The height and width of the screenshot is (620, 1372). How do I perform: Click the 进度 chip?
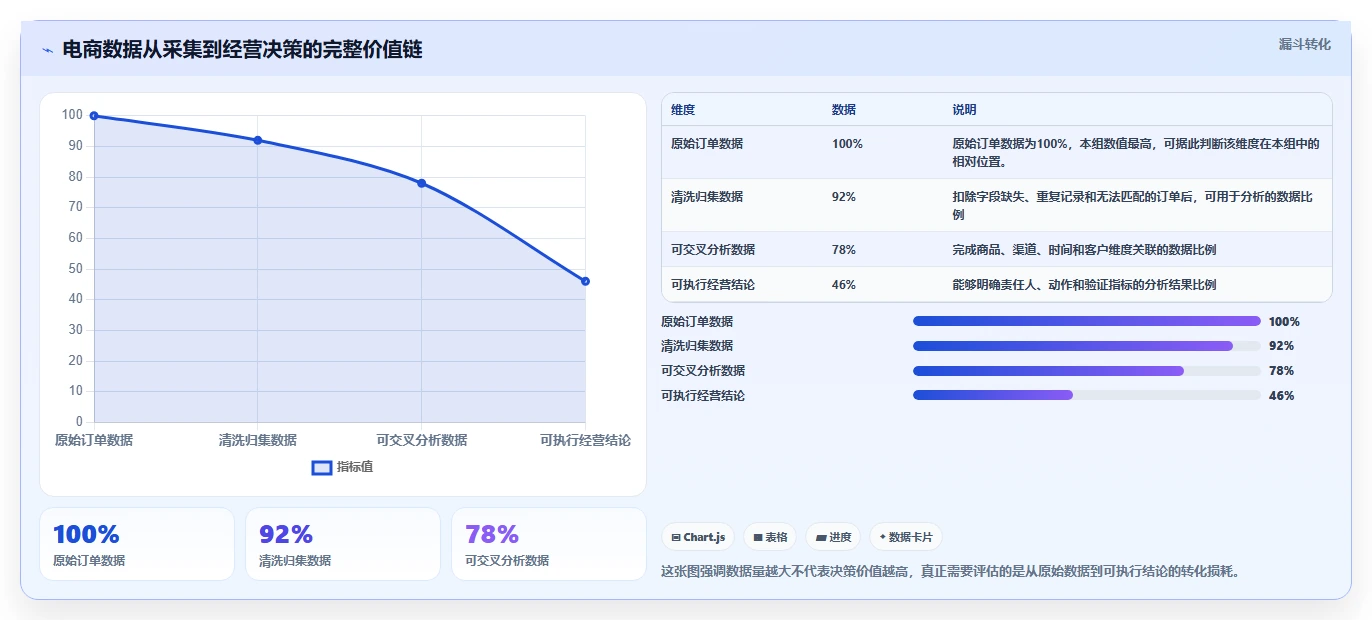coord(833,537)
